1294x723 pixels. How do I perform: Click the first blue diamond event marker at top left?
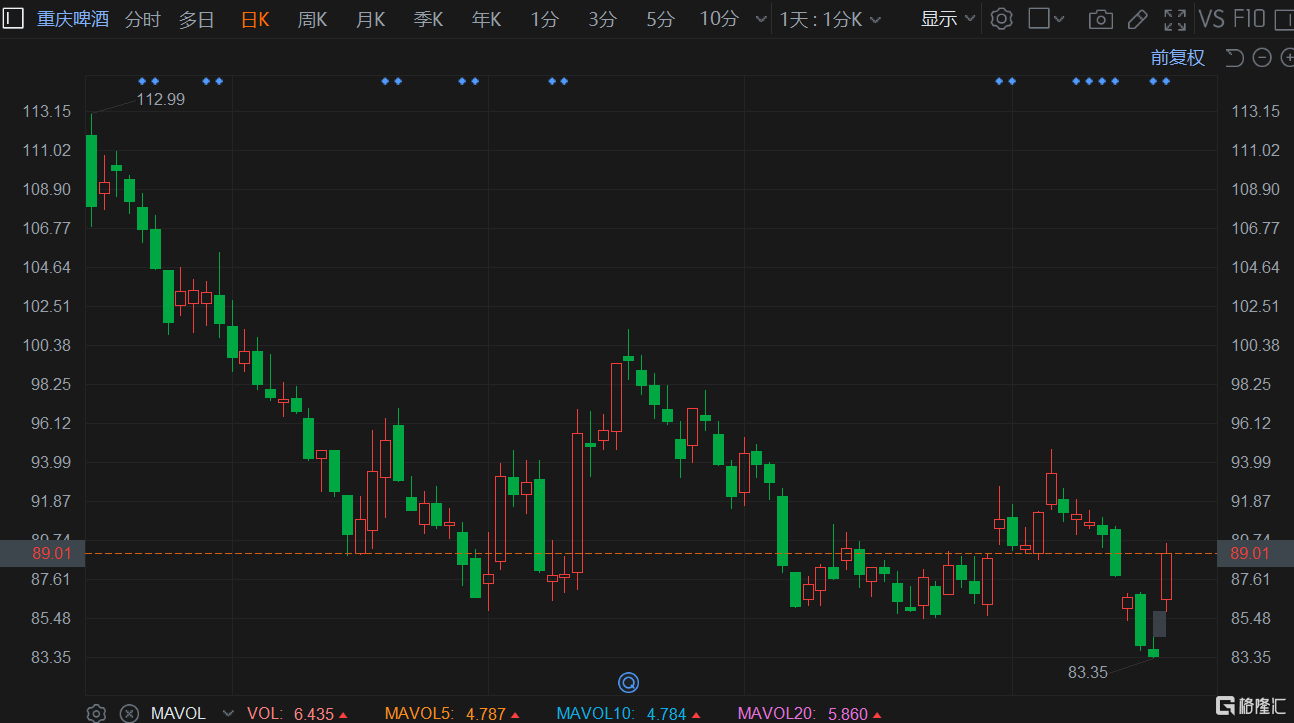click(x=142, y=81)
